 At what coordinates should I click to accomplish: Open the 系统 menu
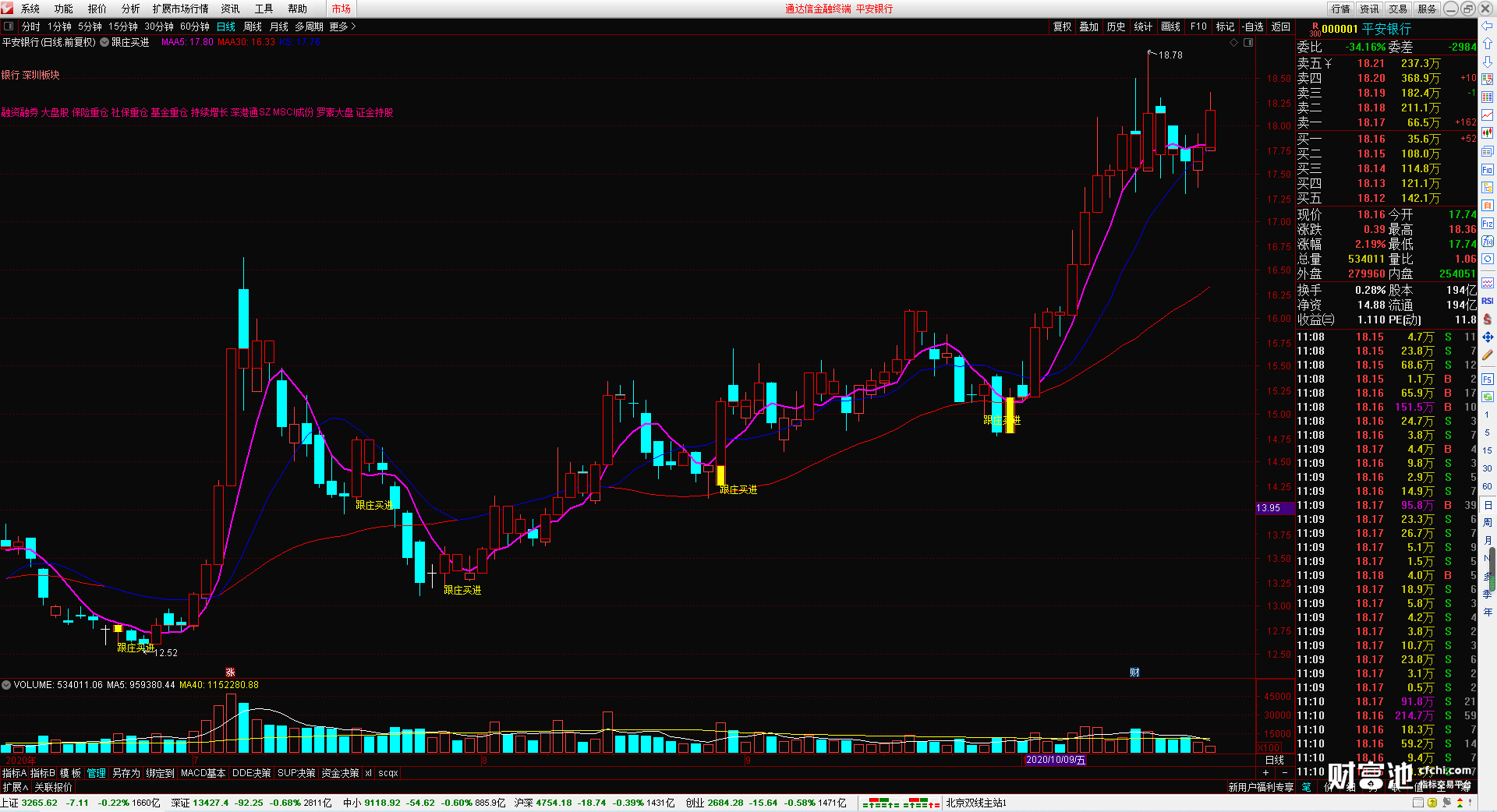pyautogui.click(x=30, y=9)
